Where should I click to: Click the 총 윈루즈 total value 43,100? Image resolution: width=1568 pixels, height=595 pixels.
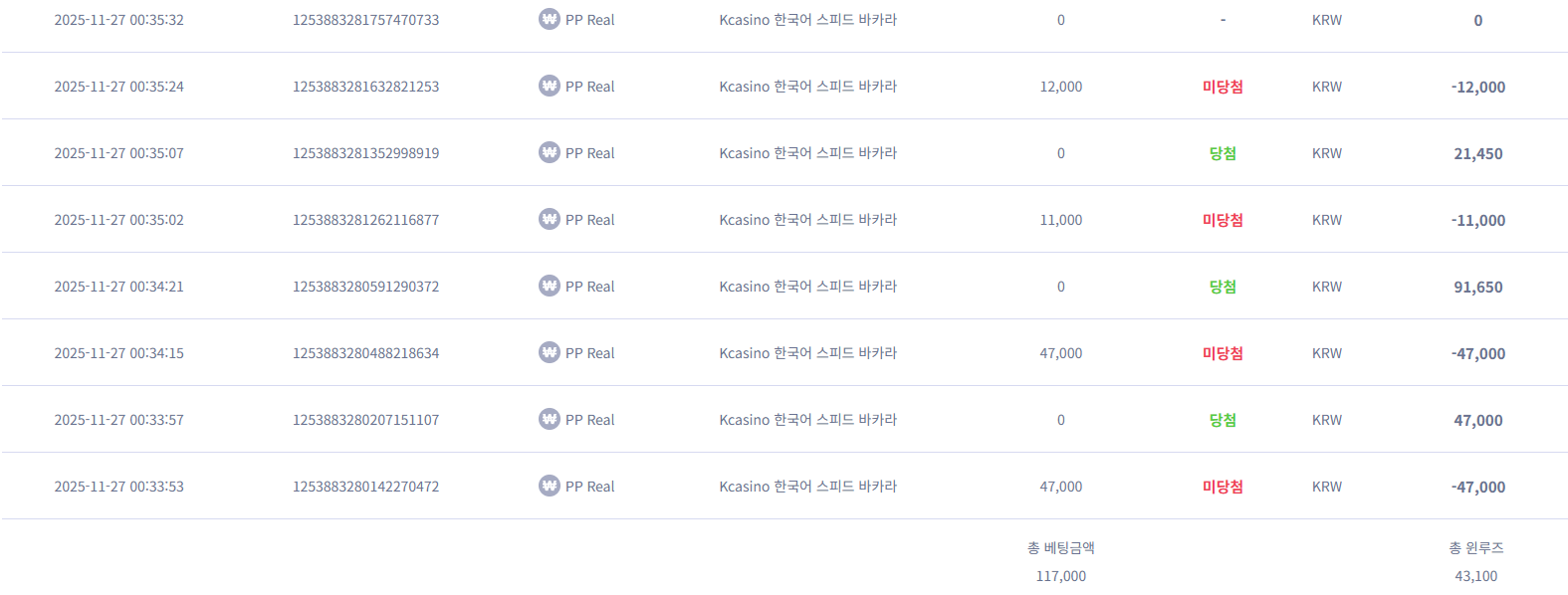point(1475,576)
